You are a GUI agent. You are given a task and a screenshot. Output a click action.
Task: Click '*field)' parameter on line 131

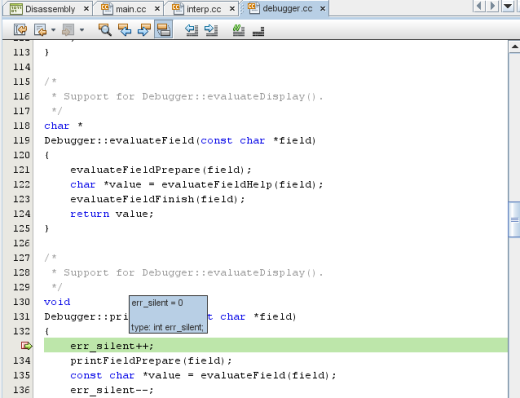pyautogui.click(x=275, y=316)
